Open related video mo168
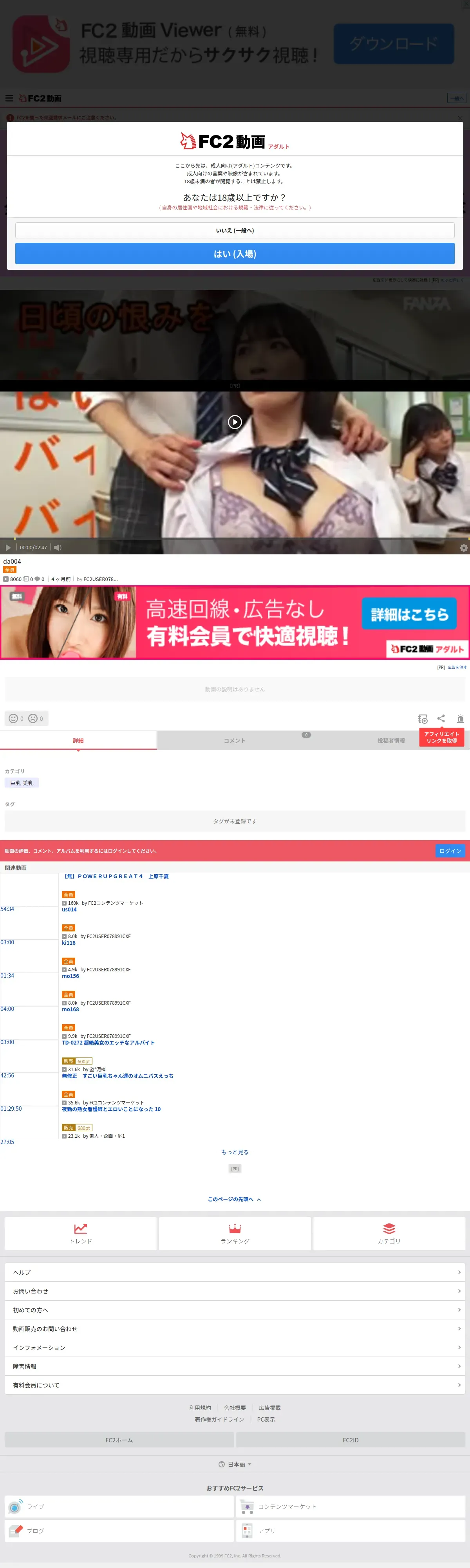 click(x=70, y=1009)
